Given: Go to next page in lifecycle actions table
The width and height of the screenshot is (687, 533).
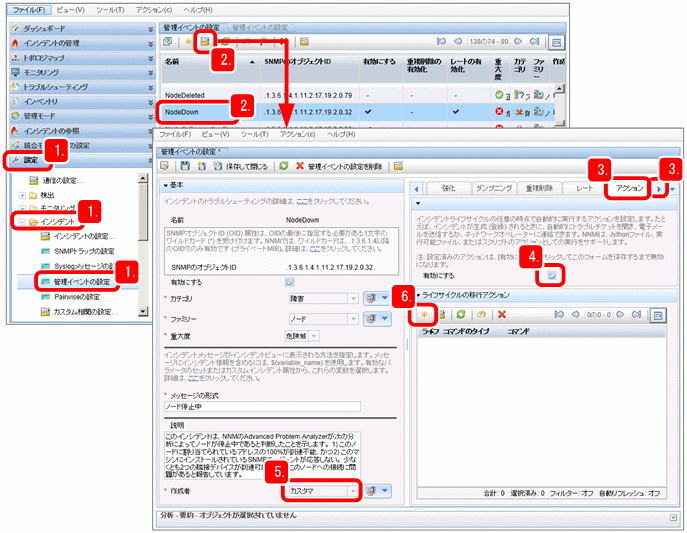Looking at the screenshot, I should (620, 314).
